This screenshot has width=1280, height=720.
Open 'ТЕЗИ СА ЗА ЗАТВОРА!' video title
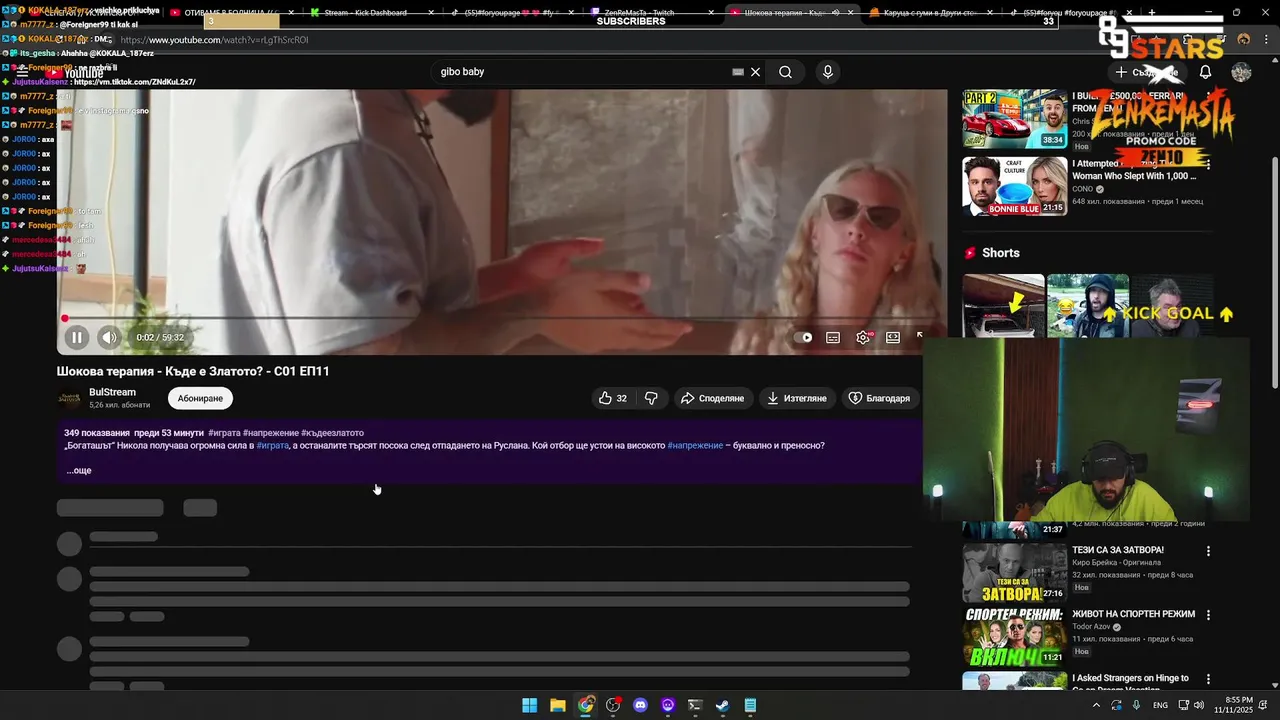tap(1117, 550)
